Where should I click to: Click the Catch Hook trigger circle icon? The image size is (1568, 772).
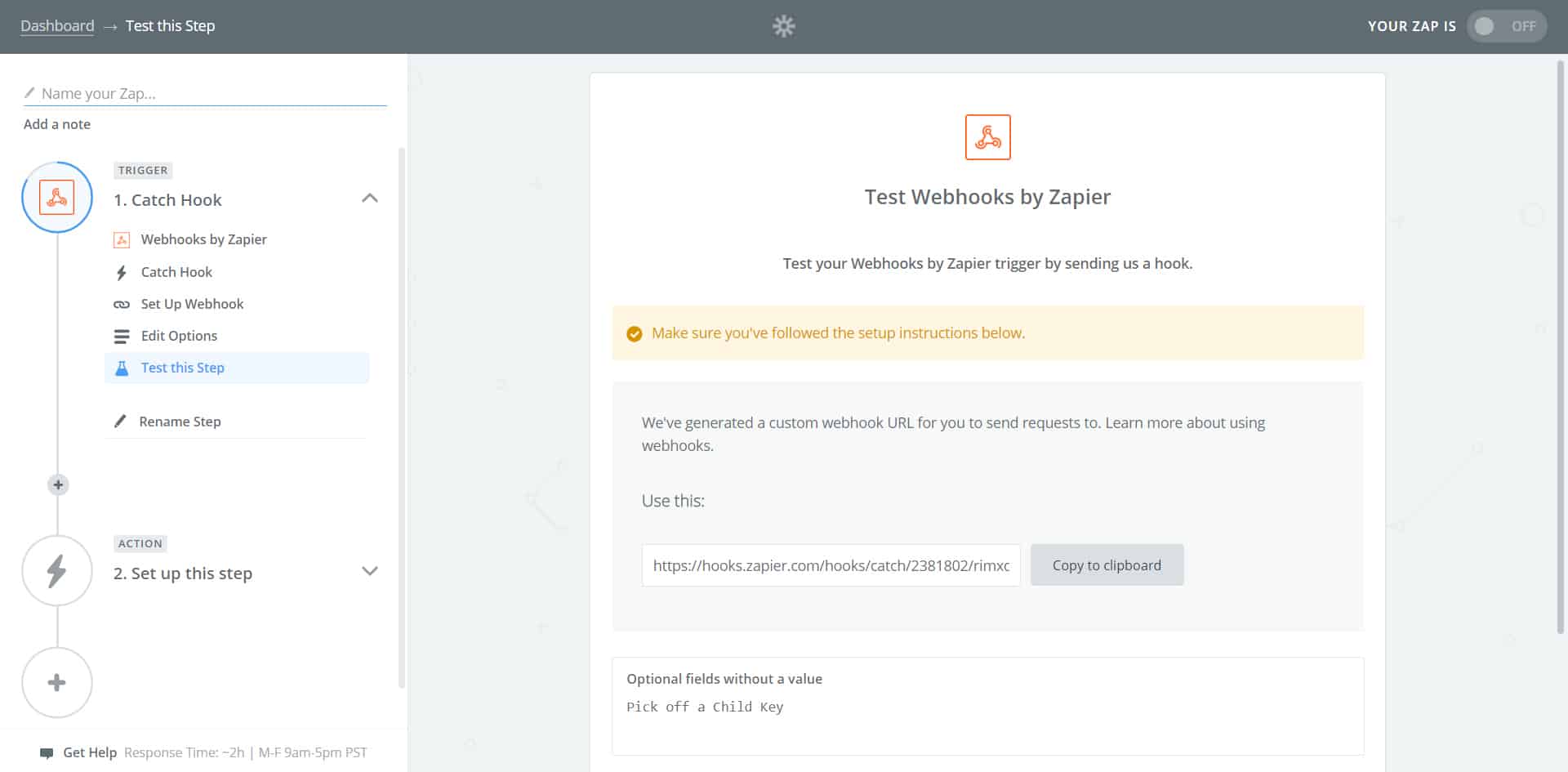point(57,198)
